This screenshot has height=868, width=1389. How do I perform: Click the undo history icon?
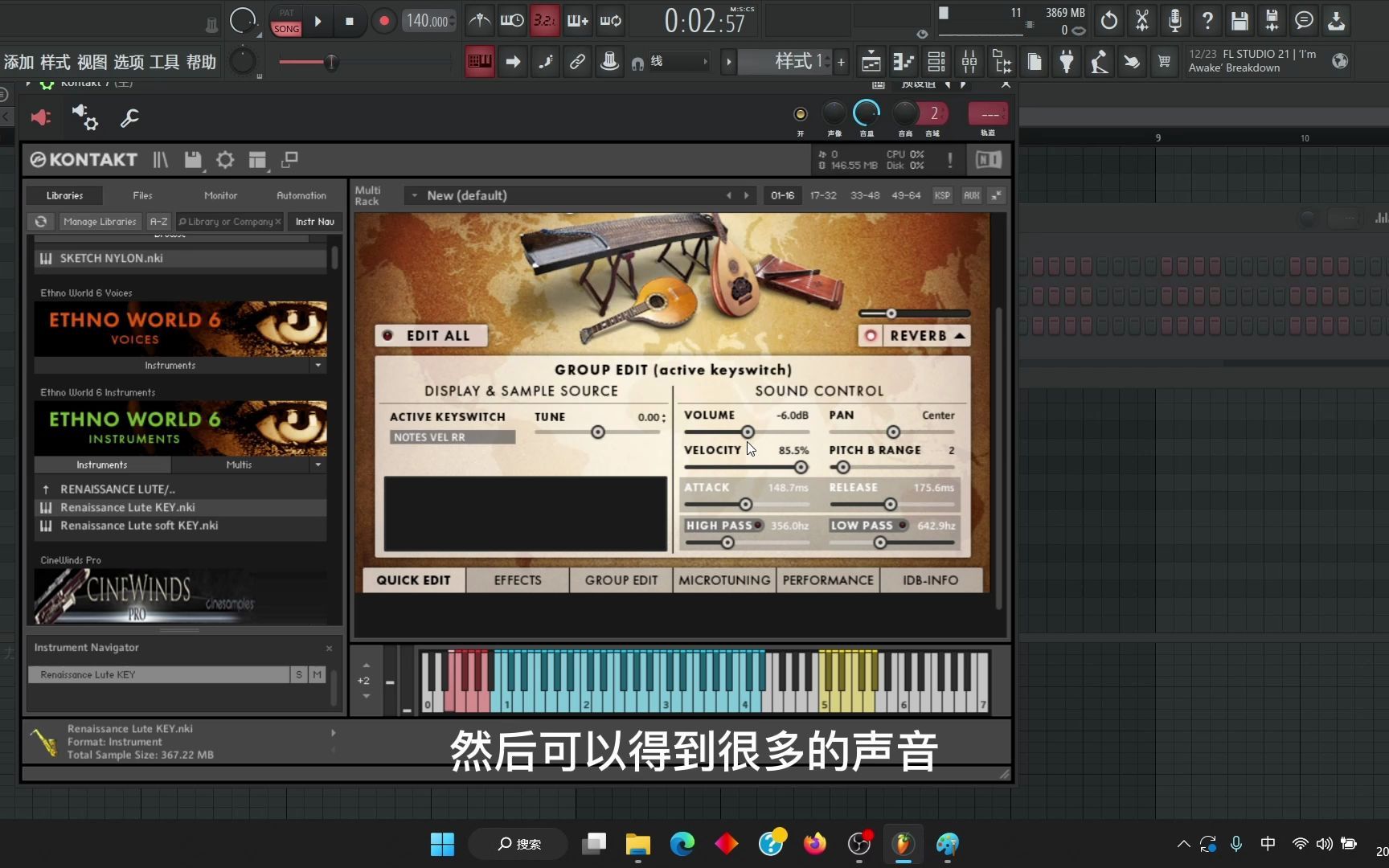pyautogui.click(x=1109, y=20)
